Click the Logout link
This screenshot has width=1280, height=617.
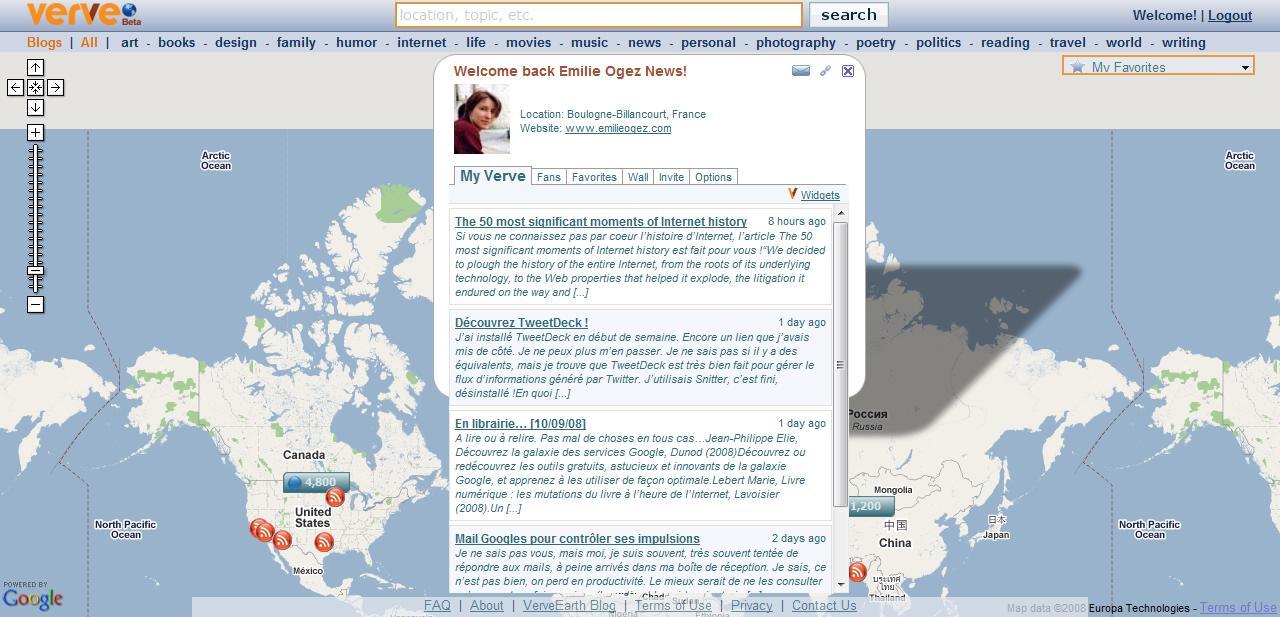pos(1230,15)
